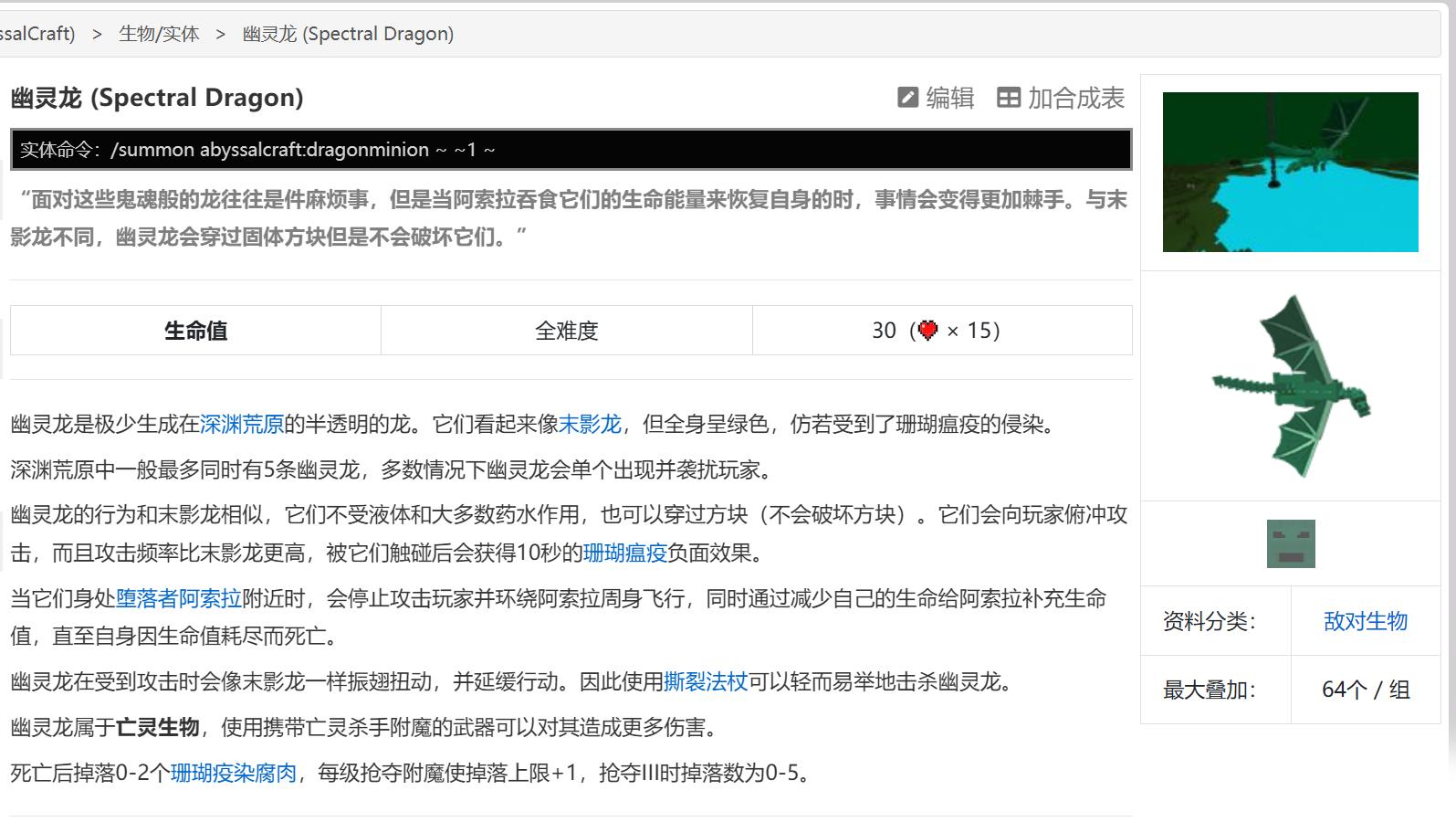Screen dimensions: 1456x822
Task: Go to the AbyssalCraft breadcrumb
Action: (37, 34)
